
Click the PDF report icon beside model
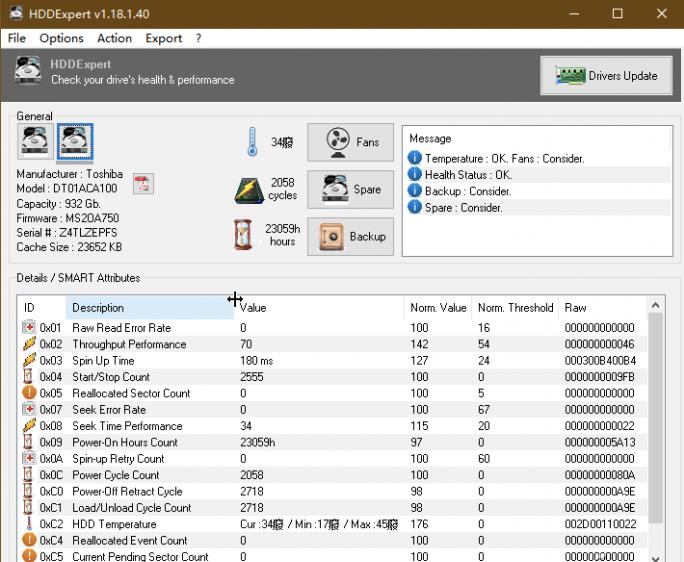point(144,184)
